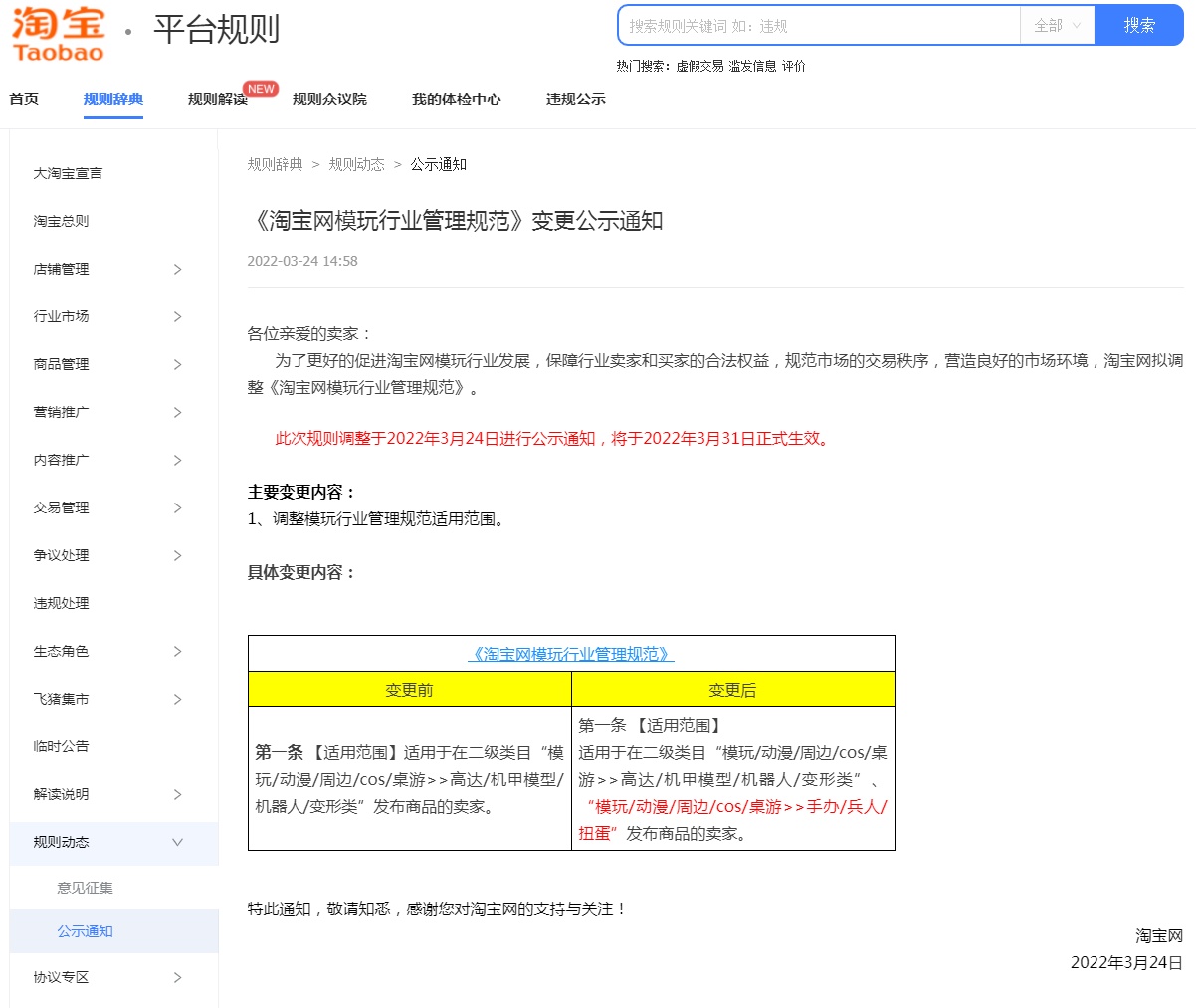Open 大淘宝宣言 in the sidebar
Screen dimensions: 1196x1008
(68, 173)
